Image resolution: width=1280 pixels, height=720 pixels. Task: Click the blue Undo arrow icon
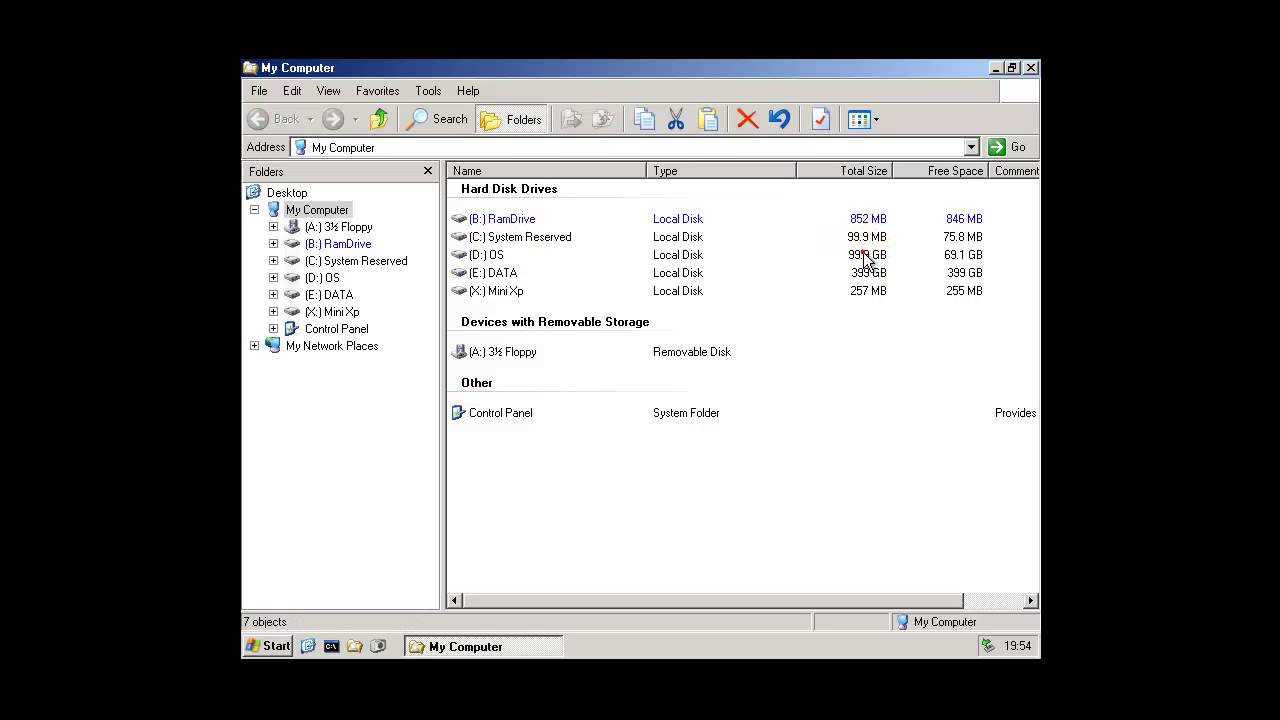click(x=779, y=119)
